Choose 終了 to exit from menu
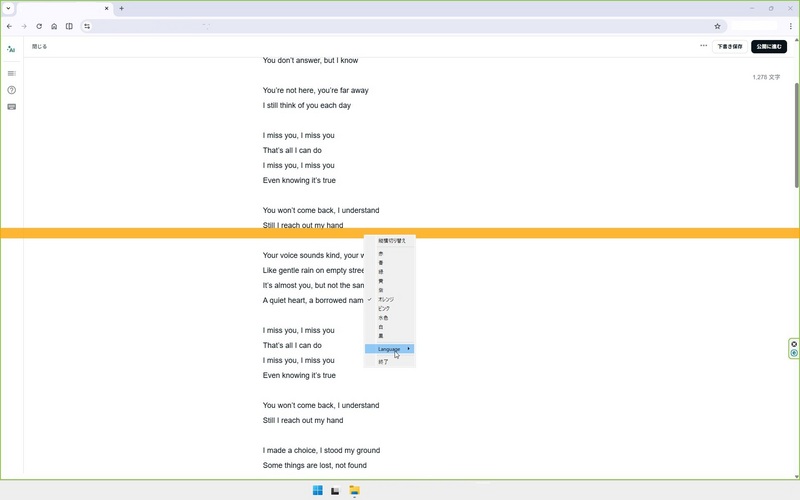The width and height of the screenshot is (800, 500). point(383,362)
